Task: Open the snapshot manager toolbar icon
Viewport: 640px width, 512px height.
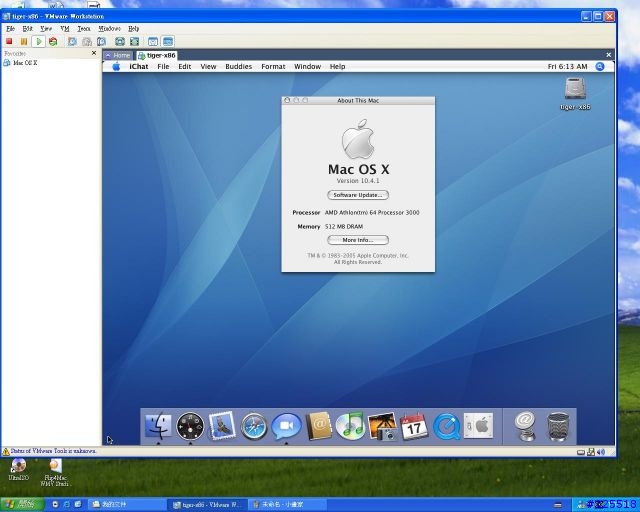Action: (x=102, y=41)
